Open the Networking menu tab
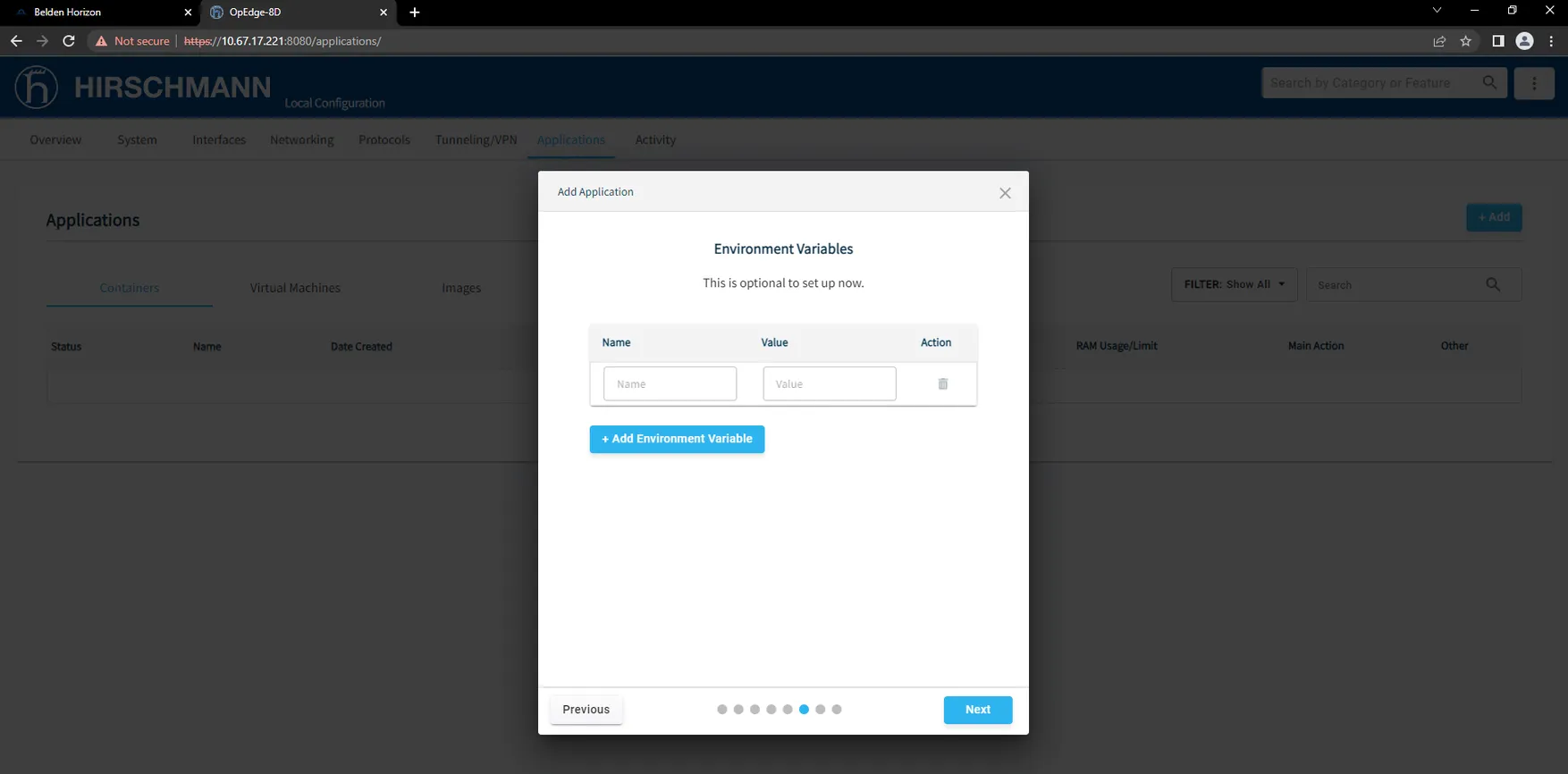1568x774 pixels. [302, 139]
